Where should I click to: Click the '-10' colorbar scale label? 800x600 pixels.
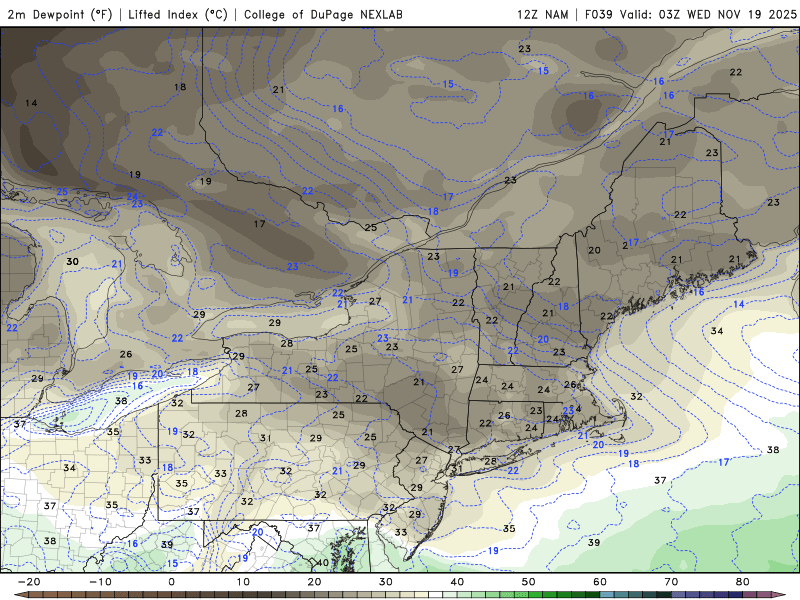pyautogui.click(x=100, y=582)
